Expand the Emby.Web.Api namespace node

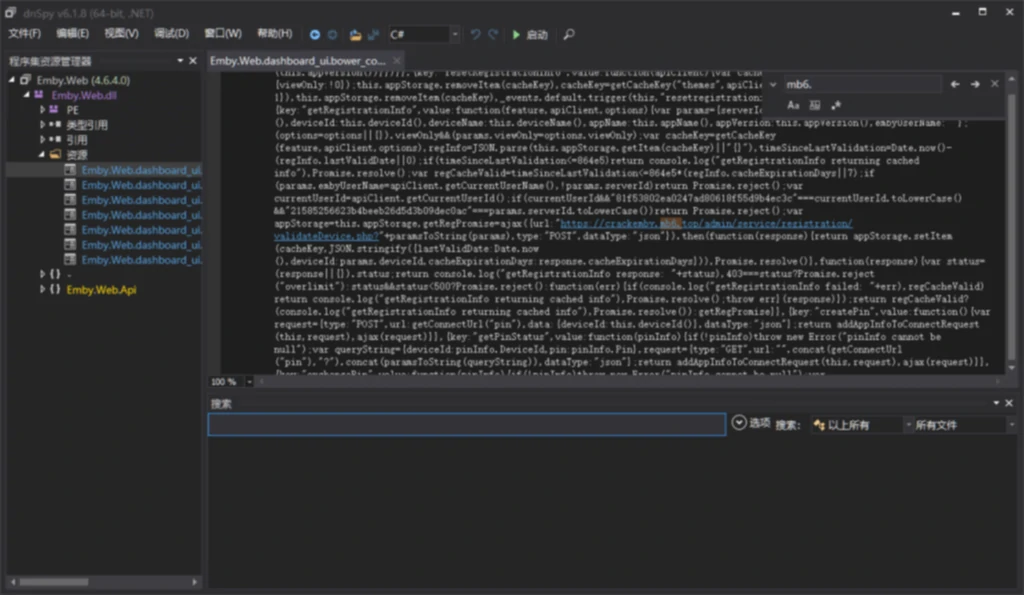point(43,290)
